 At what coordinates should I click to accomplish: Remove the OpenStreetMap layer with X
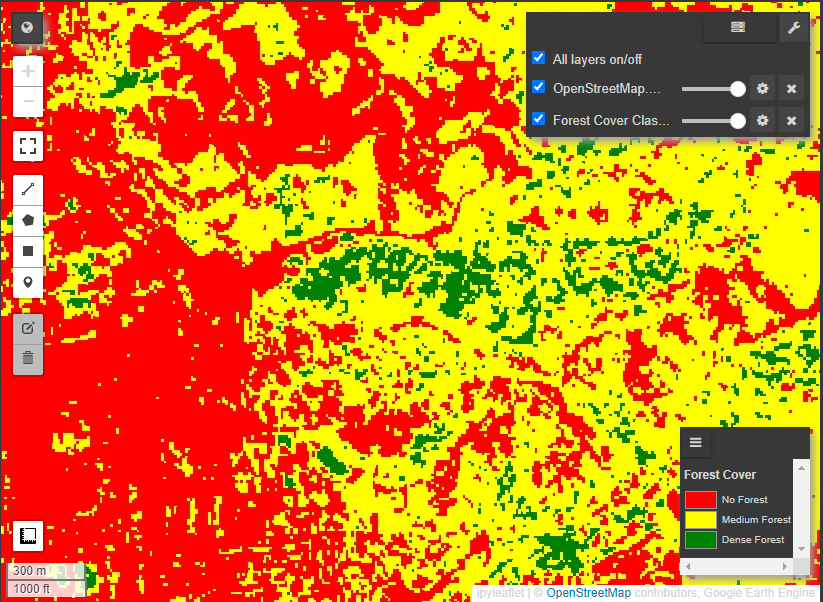[x=792, y=89]
